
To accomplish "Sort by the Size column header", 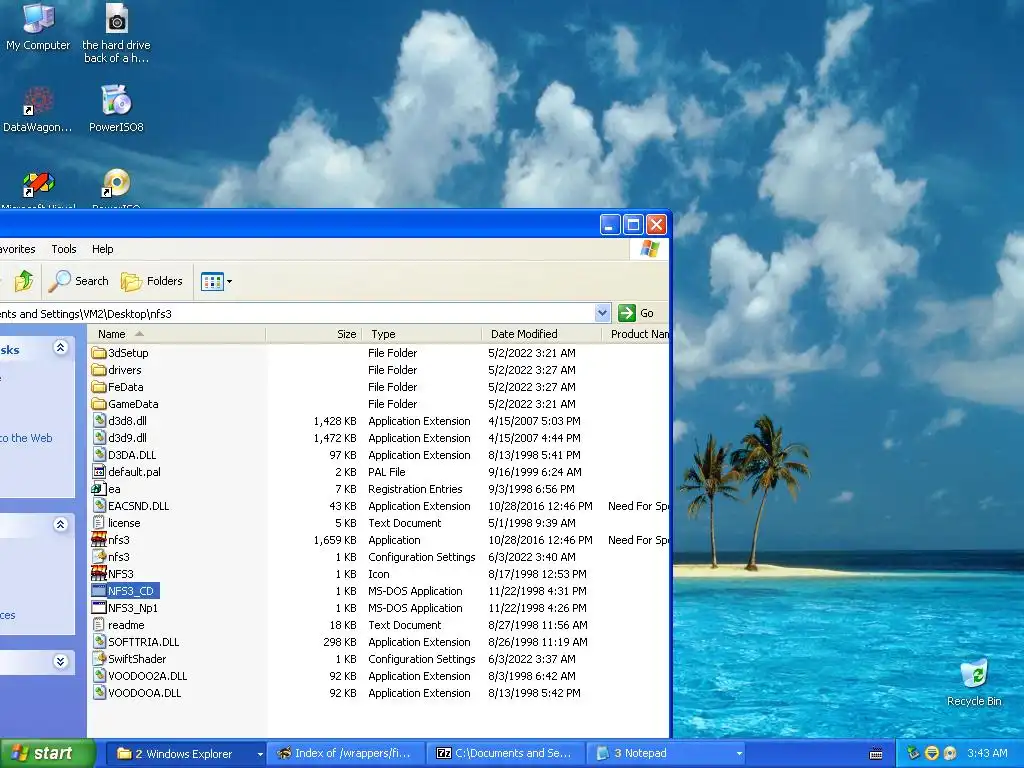I will (314, 334).
